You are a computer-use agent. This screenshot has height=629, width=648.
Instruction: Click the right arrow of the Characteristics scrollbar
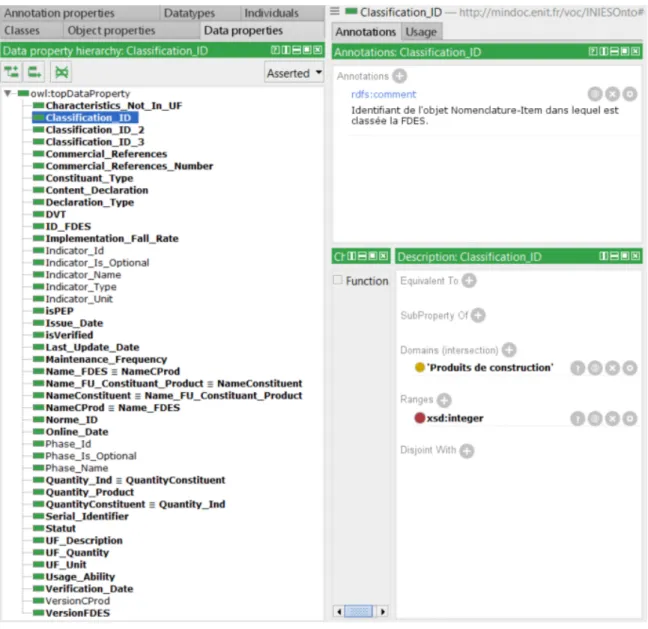(x=383, y=611)
